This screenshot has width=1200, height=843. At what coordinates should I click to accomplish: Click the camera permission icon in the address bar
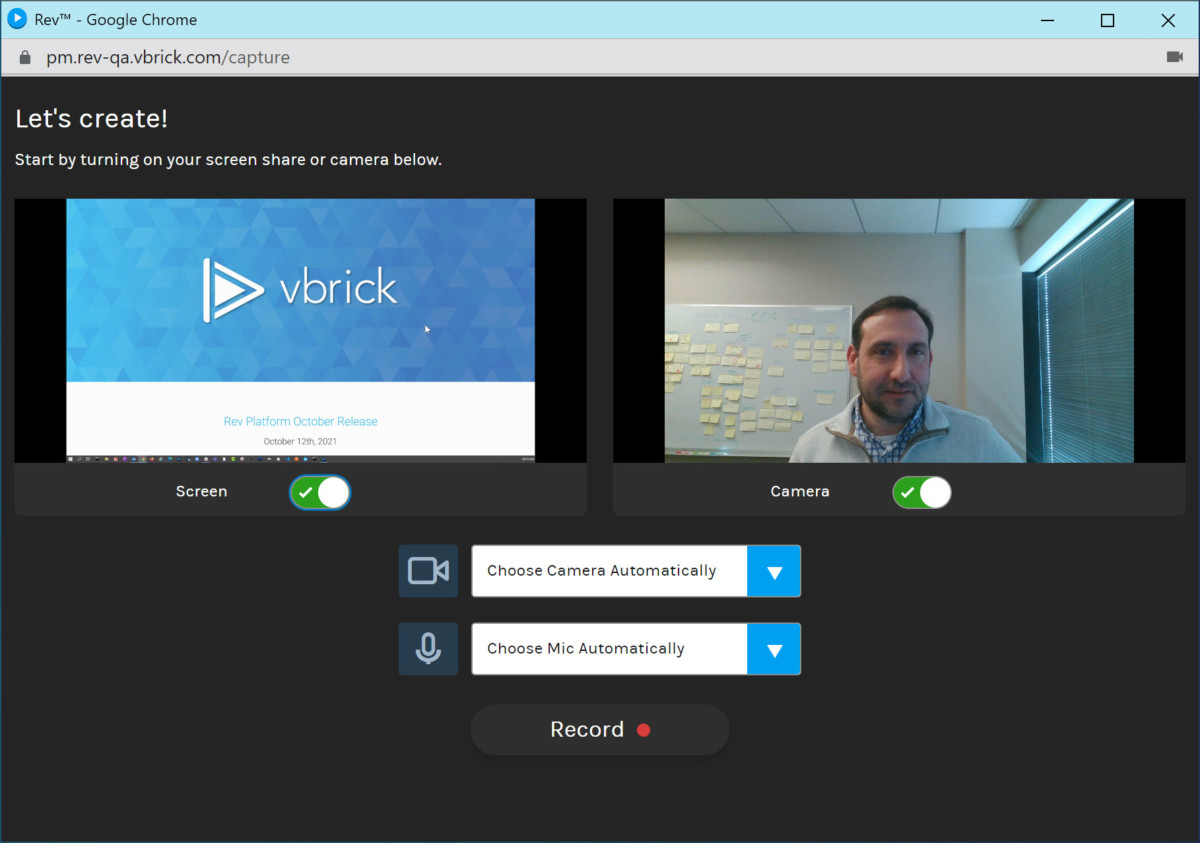click(x=1175, y=57)
